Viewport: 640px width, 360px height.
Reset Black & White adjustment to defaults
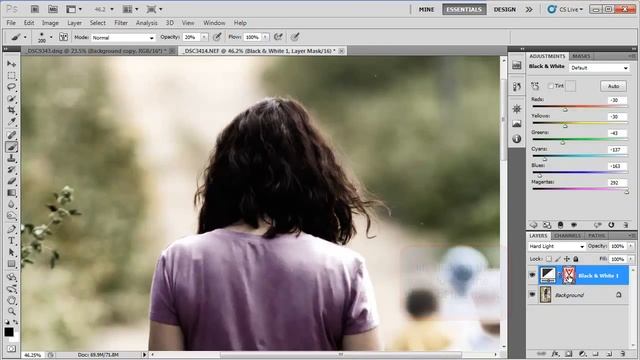(611, 225)
